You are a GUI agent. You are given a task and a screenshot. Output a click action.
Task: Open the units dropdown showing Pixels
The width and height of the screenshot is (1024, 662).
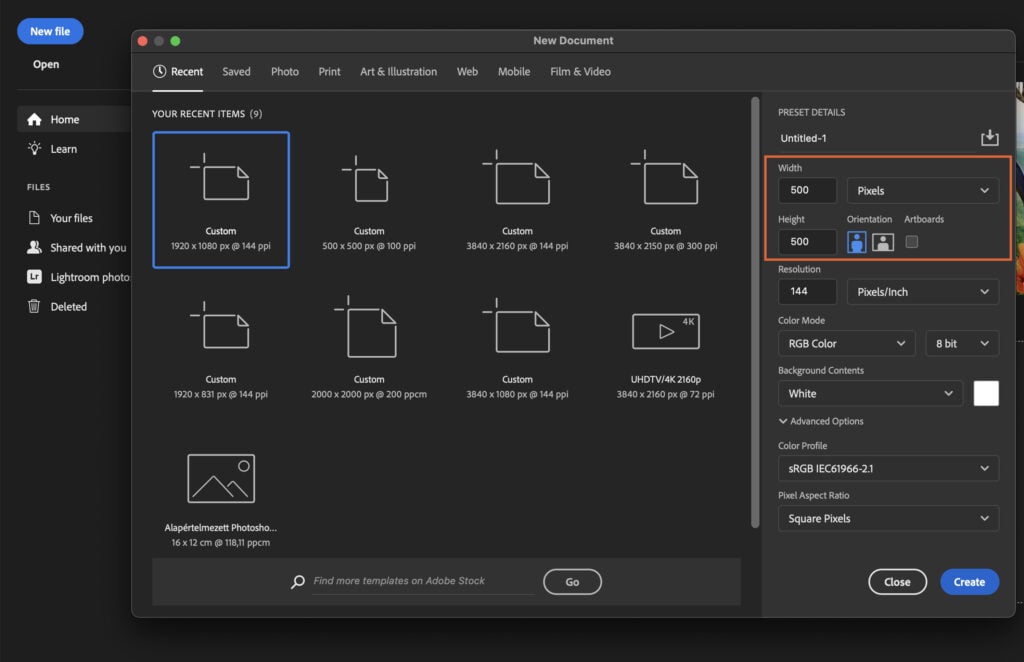click(x=922, y=190)
